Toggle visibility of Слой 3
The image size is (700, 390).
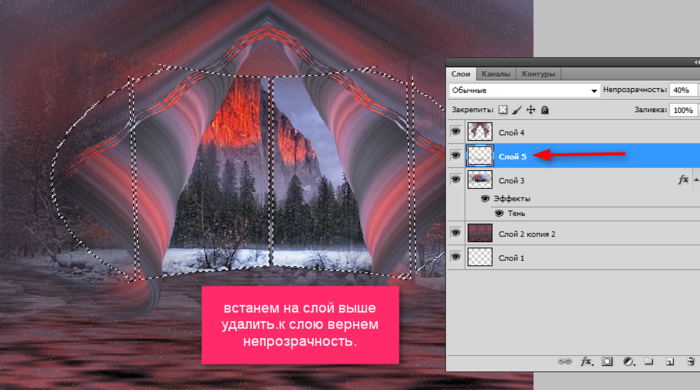pyautogui.click(x=455, y=179)
